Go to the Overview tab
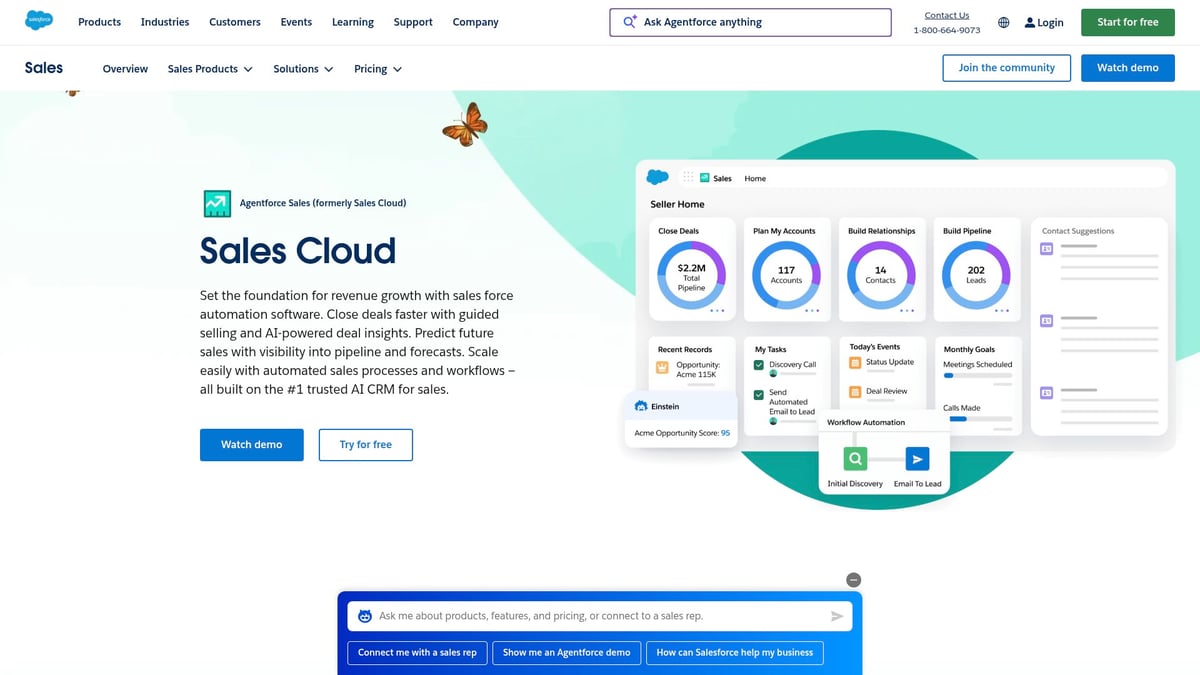Viewport: 1200px width, 675px height. [x=125, y=69]
